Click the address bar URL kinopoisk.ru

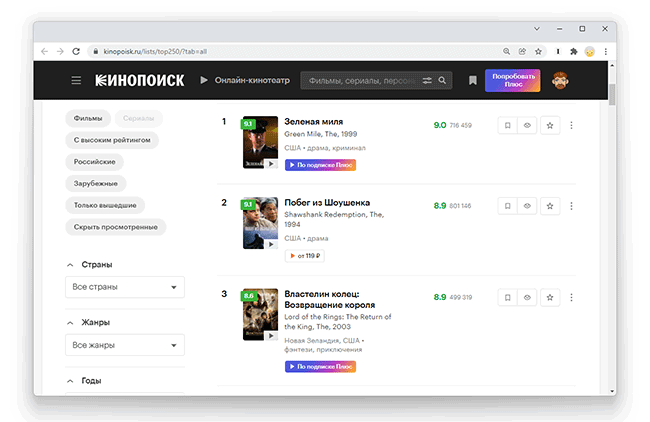tap(155, 51)
